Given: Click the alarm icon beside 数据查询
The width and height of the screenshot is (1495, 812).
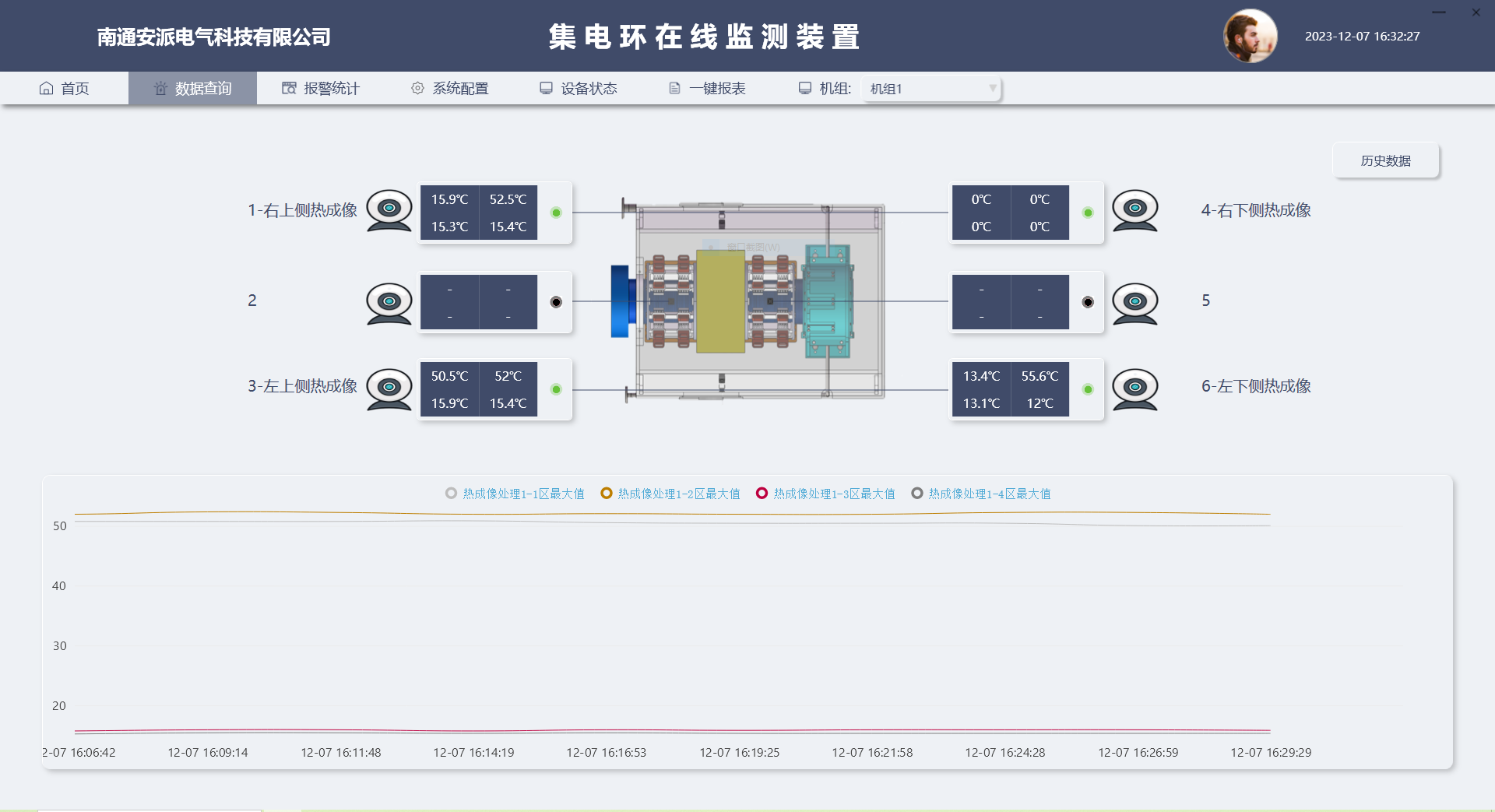Looking at the screenshot, I should (x=160, y=88).
